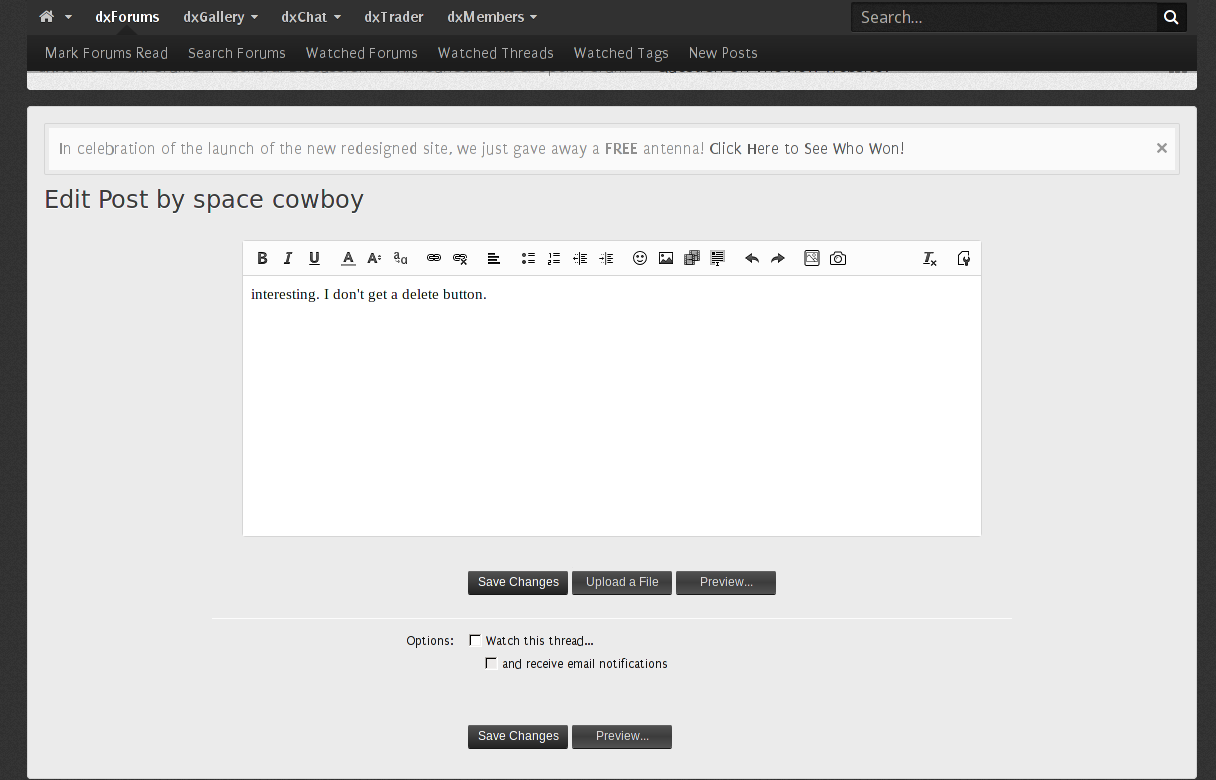This screenshot has width=1216, height=780.
Task: Enable Watch this thread checkbox
Action: 475,641
